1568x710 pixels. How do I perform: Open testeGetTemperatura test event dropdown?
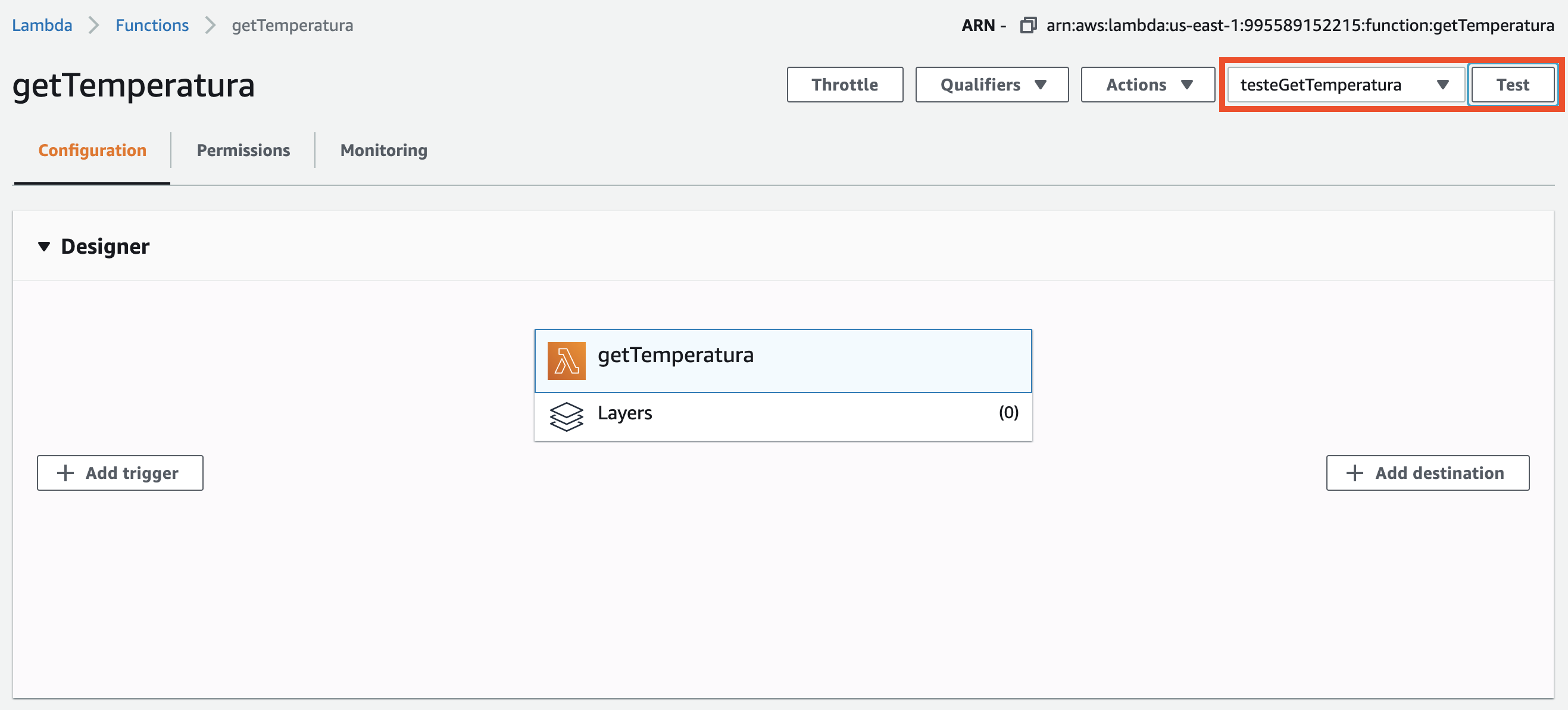tap(1345, 85)
